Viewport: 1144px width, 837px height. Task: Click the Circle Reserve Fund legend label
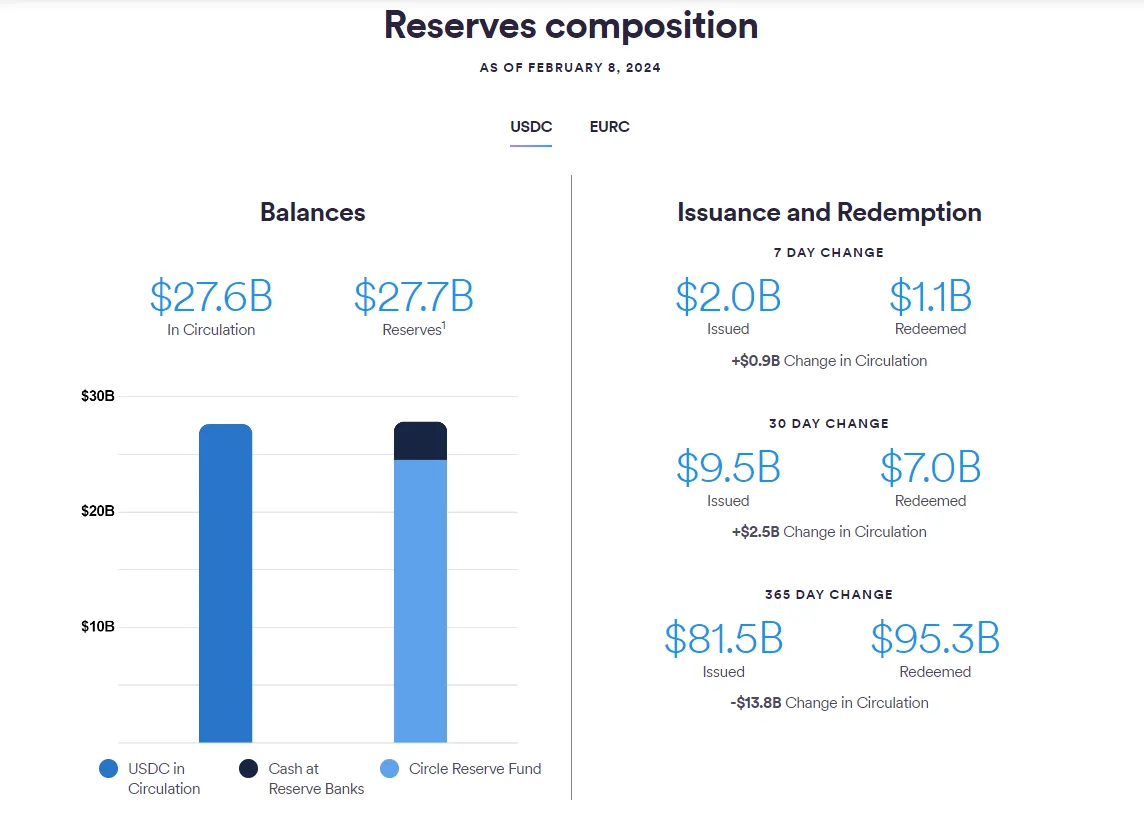click(475, 769)
